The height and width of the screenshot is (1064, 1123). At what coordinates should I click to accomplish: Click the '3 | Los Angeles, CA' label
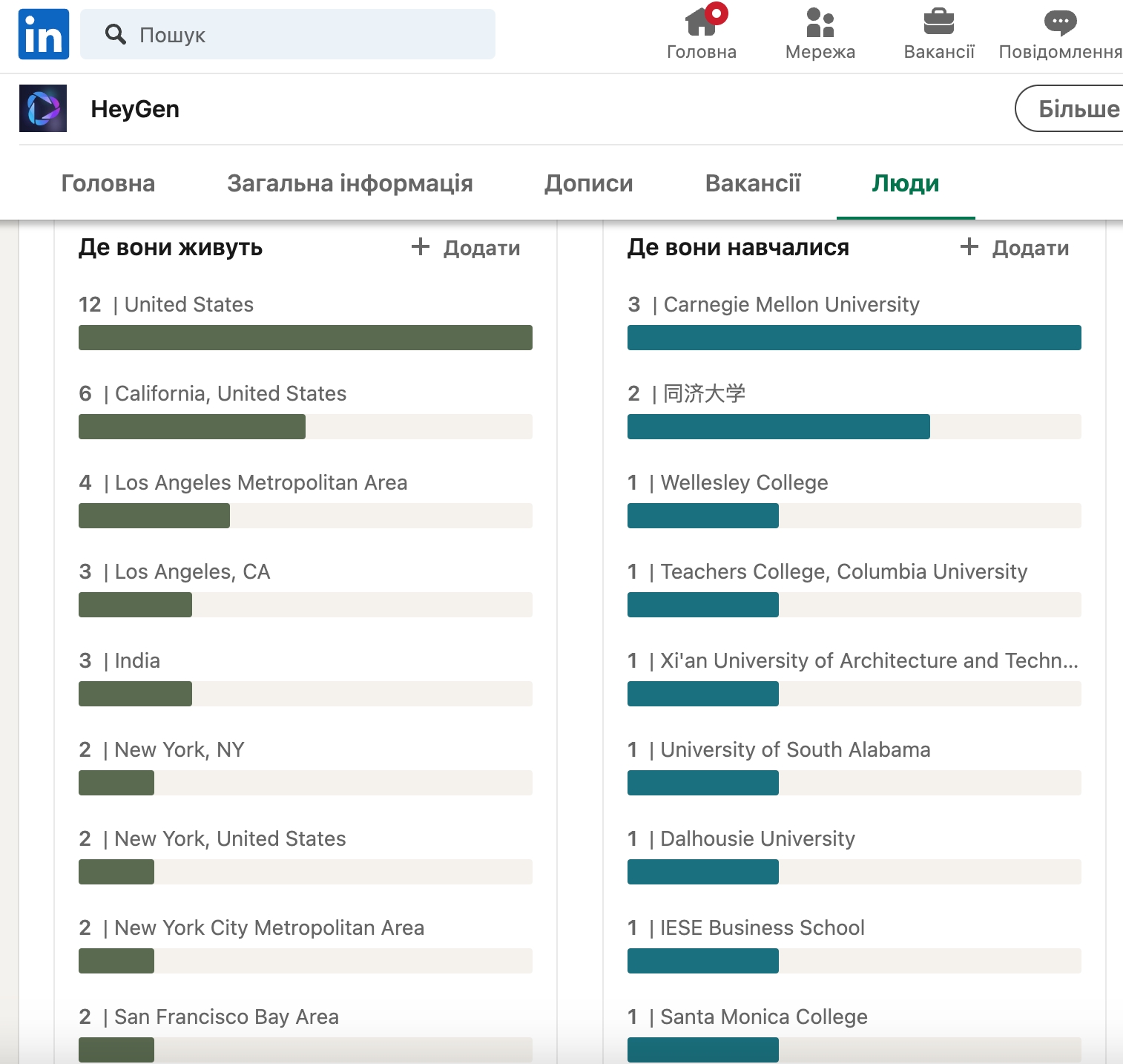[174, 571]
